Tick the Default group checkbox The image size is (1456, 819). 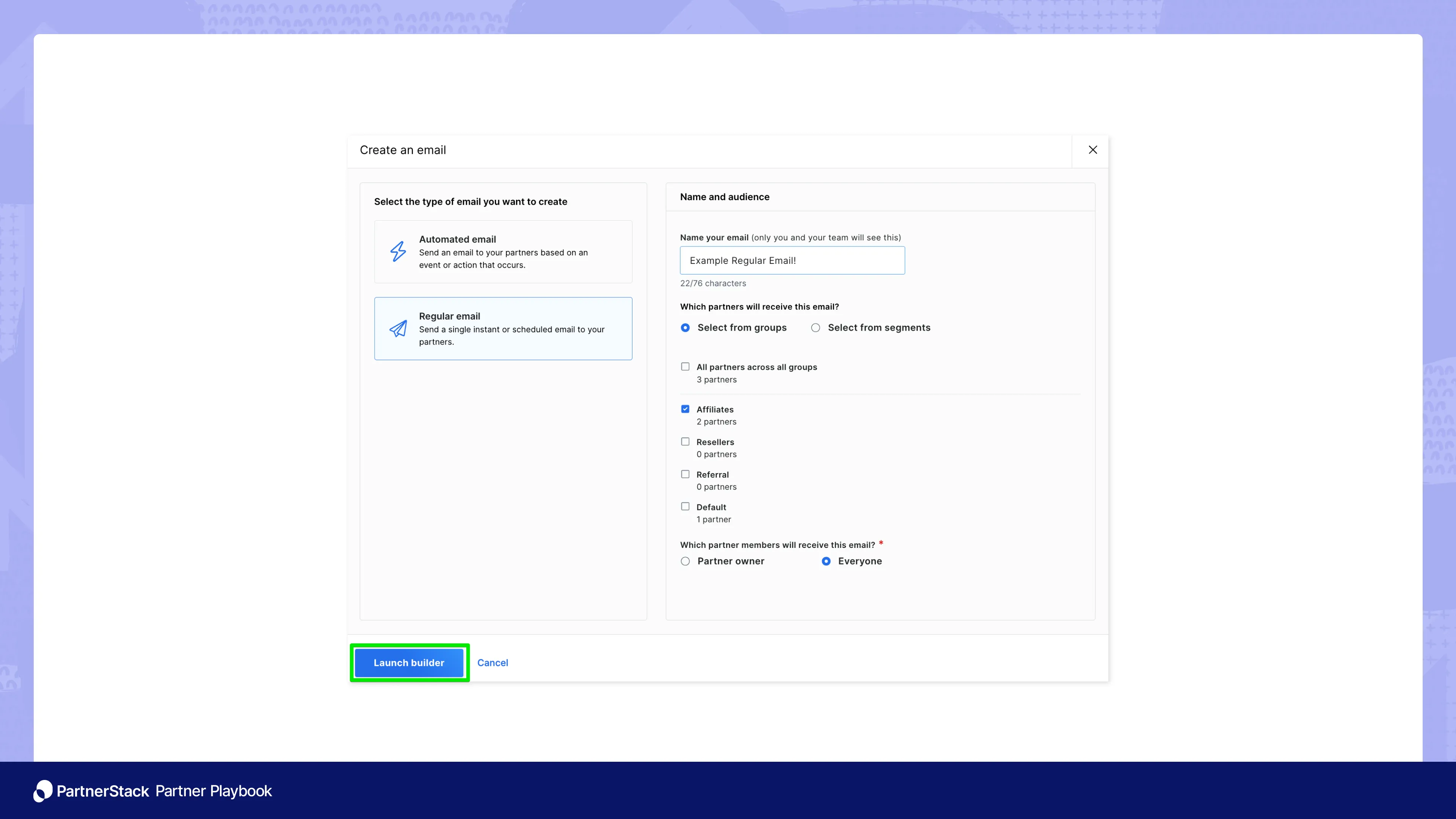click(685, 507)
